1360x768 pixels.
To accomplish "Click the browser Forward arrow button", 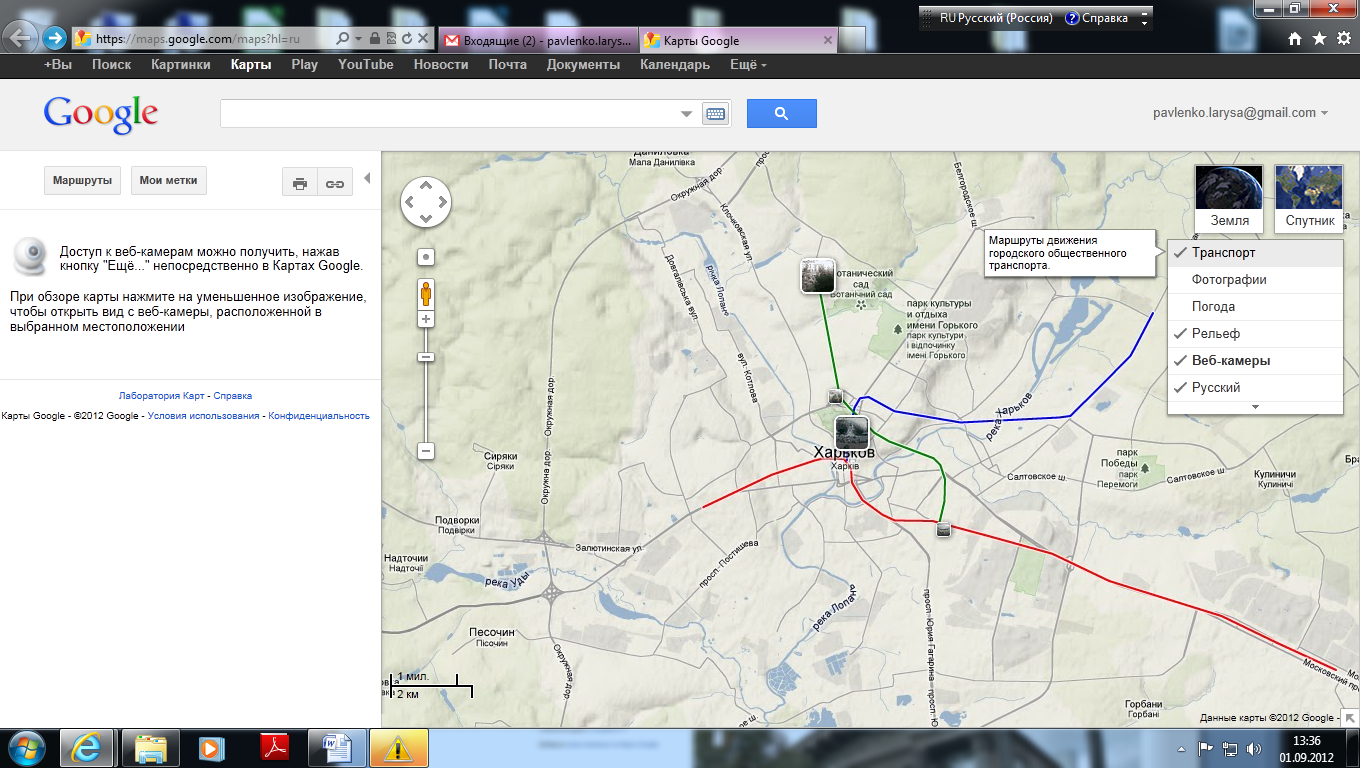I will click(x=54, y=39).
